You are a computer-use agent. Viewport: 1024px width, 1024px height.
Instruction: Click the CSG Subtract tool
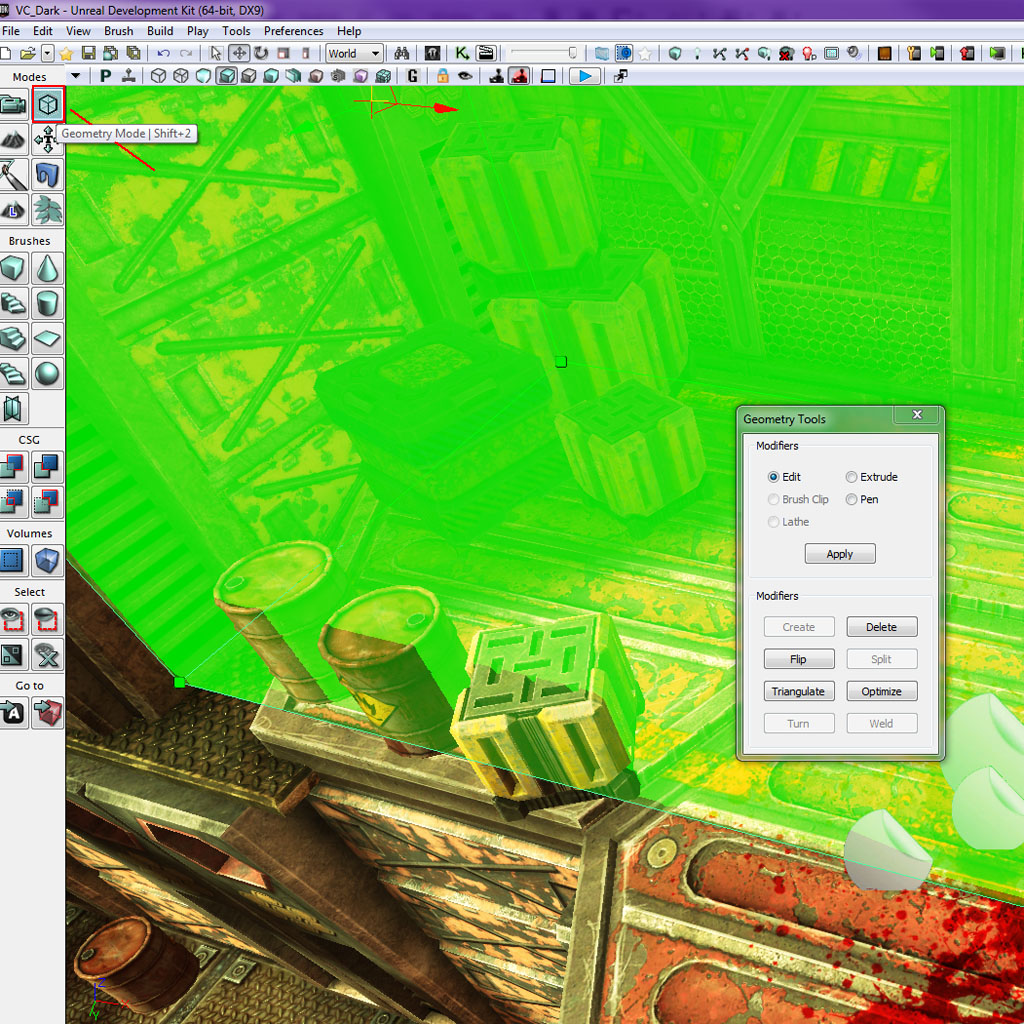(x=48, y=467)
